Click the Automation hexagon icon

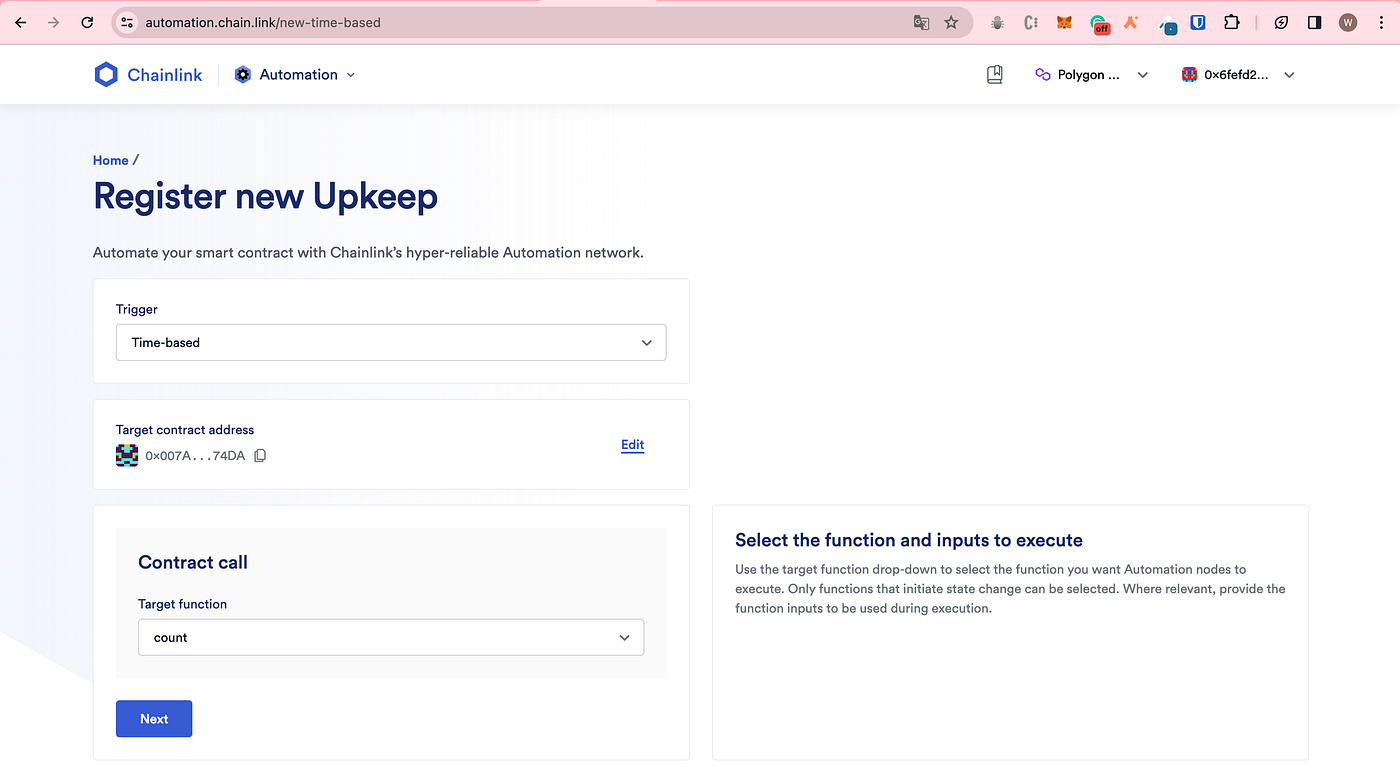coord(243,75)
